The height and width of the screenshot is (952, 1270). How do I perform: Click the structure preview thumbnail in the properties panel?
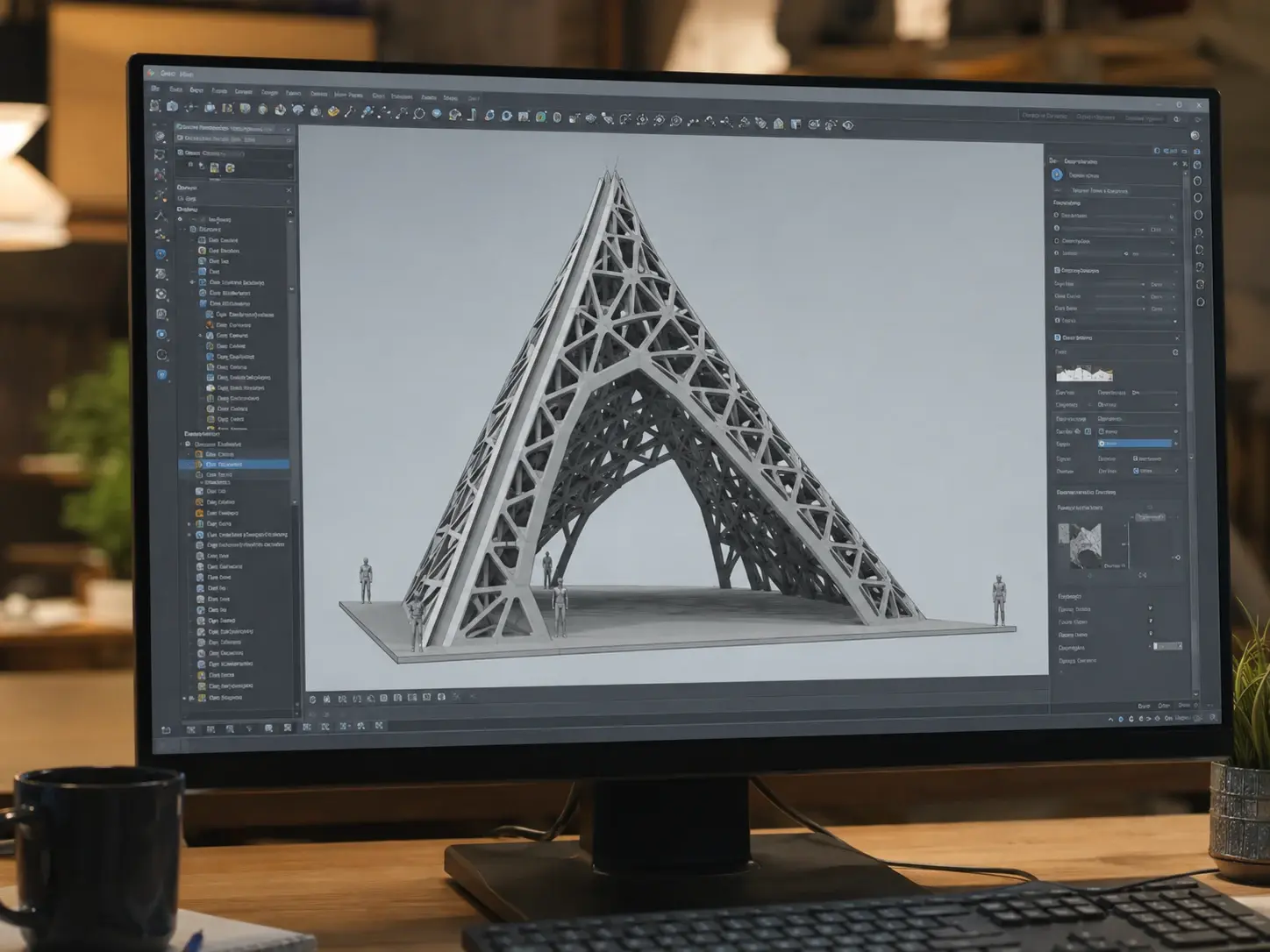(x=1079, y=546)
